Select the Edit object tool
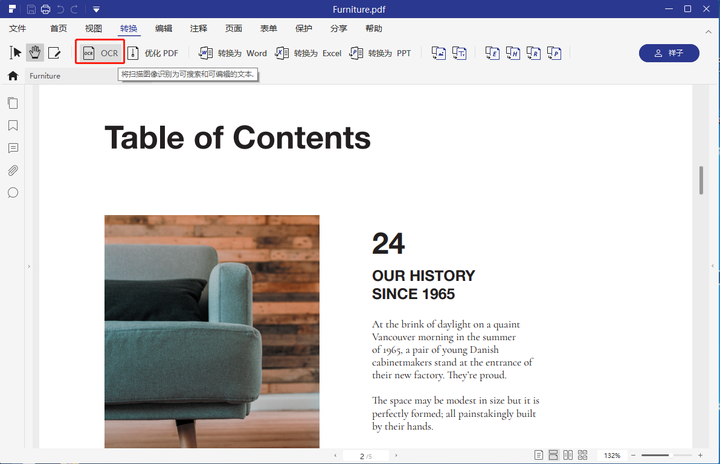 click(54, 53)
